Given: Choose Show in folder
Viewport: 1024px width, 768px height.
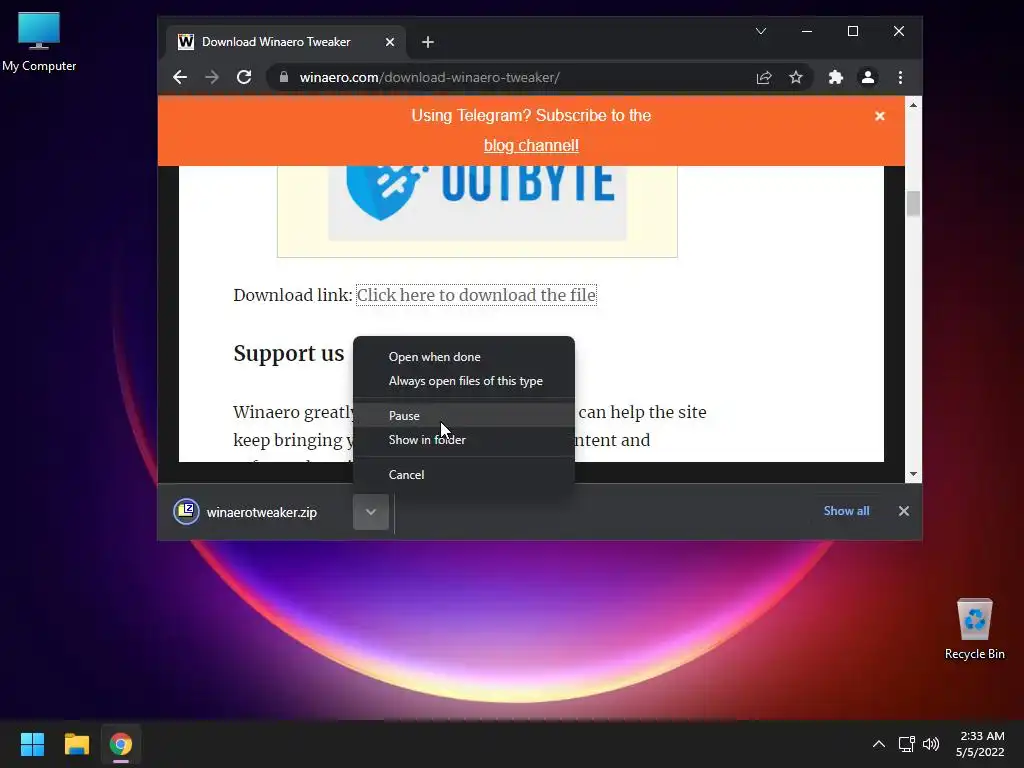Looking at the screenshot, I should pos(464,440).
